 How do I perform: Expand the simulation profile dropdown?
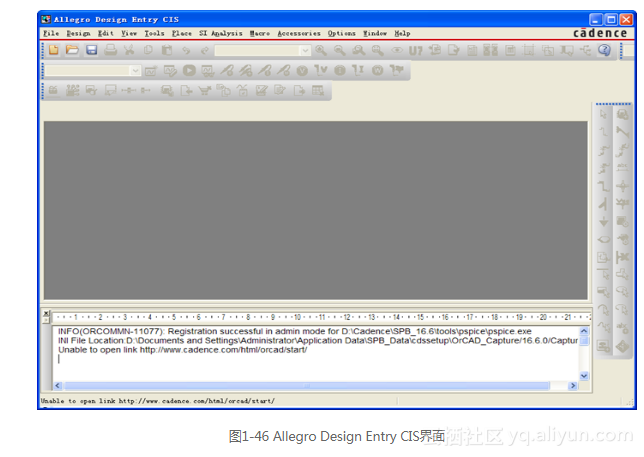135,71
